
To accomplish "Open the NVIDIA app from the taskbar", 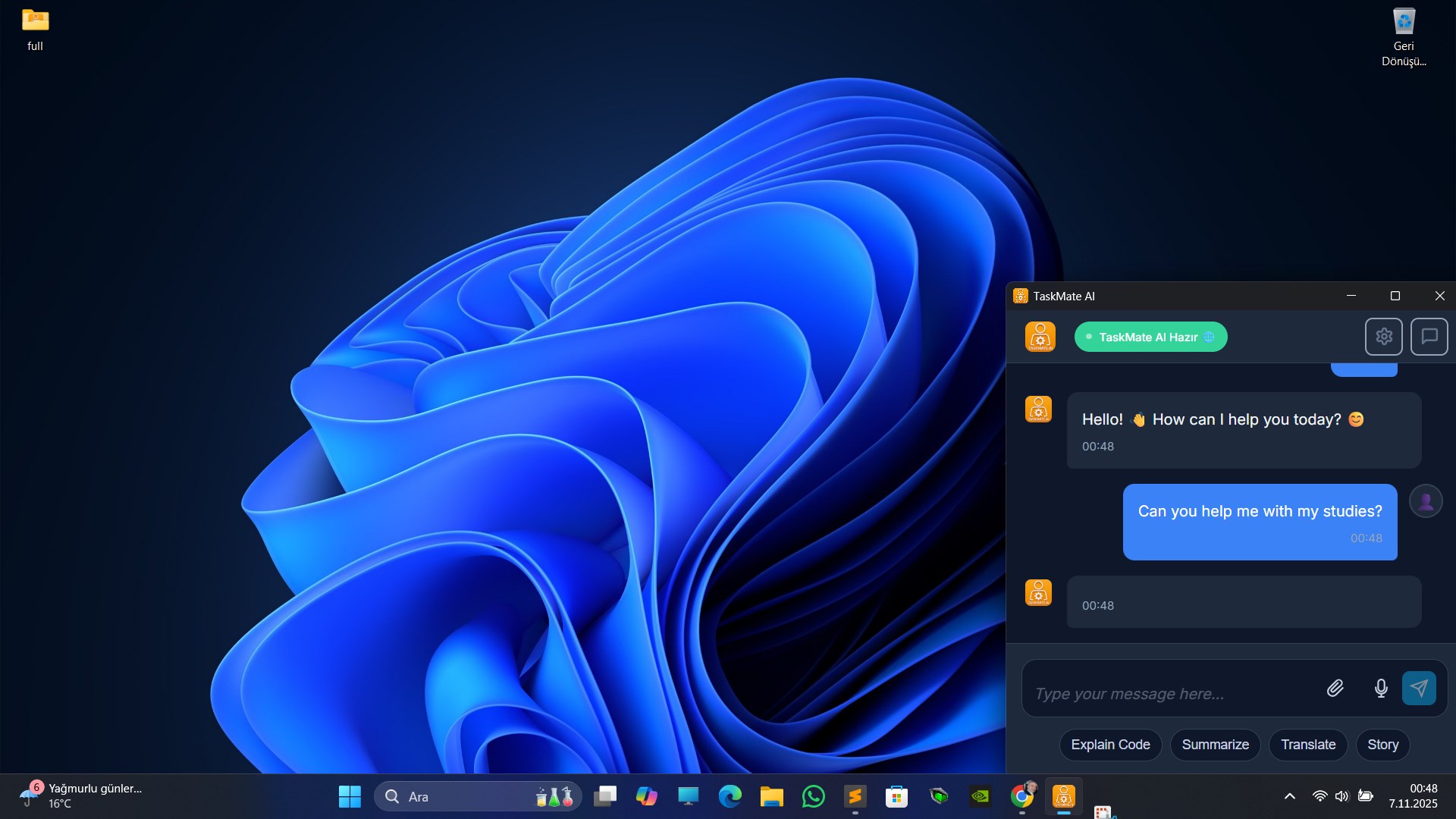I will (x=980, y=796).
